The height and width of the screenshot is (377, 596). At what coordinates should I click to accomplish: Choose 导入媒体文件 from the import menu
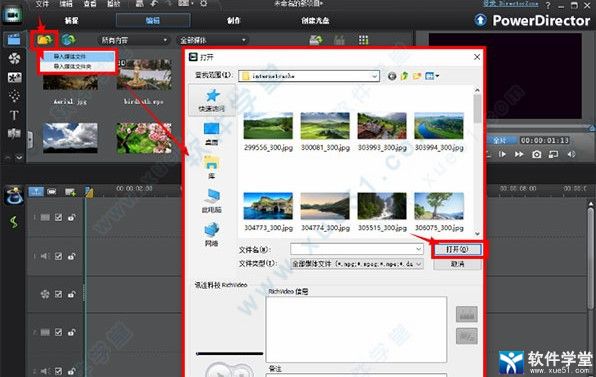click(x=77, y=57)
